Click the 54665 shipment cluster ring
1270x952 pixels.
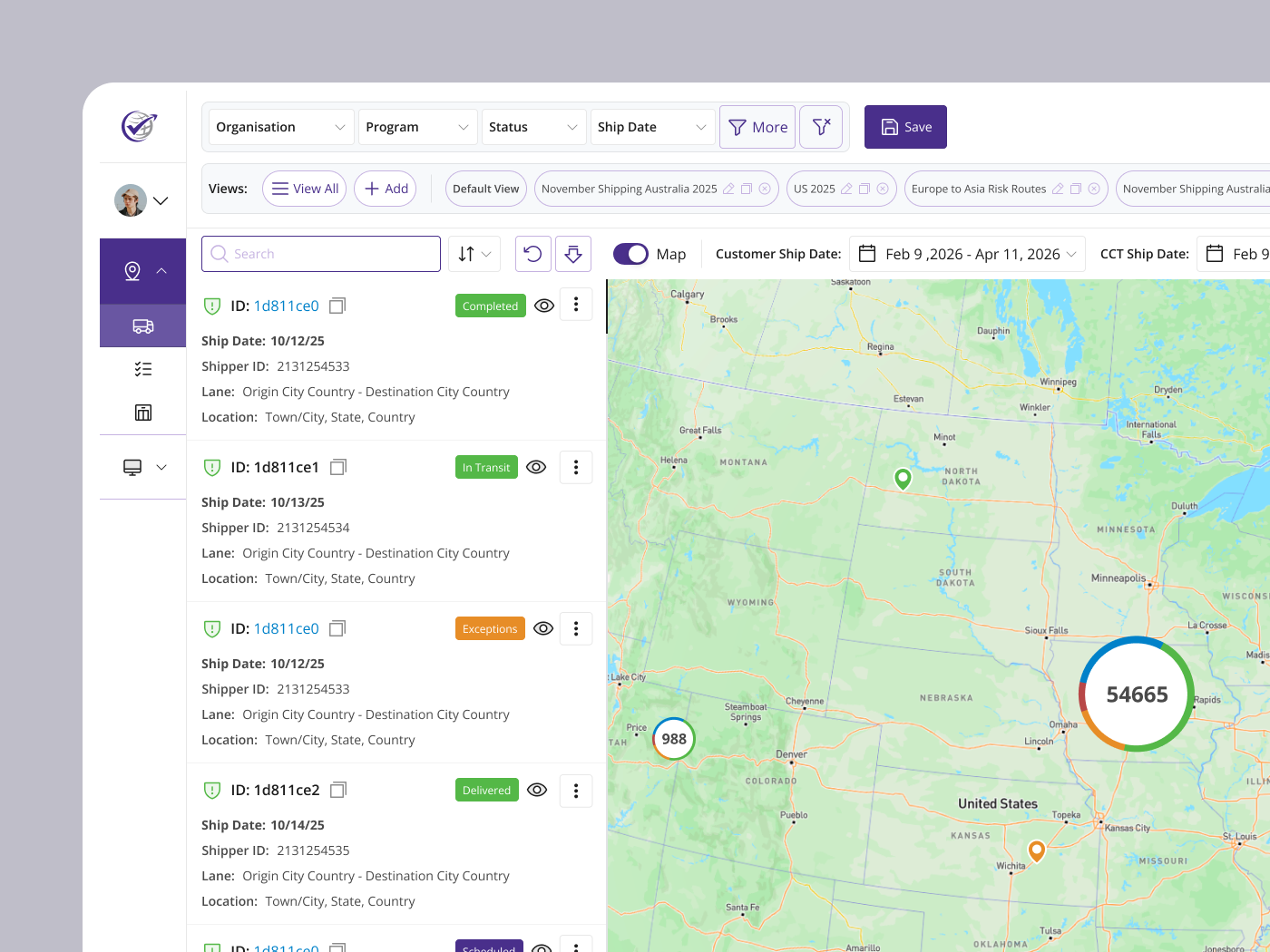1137,695
